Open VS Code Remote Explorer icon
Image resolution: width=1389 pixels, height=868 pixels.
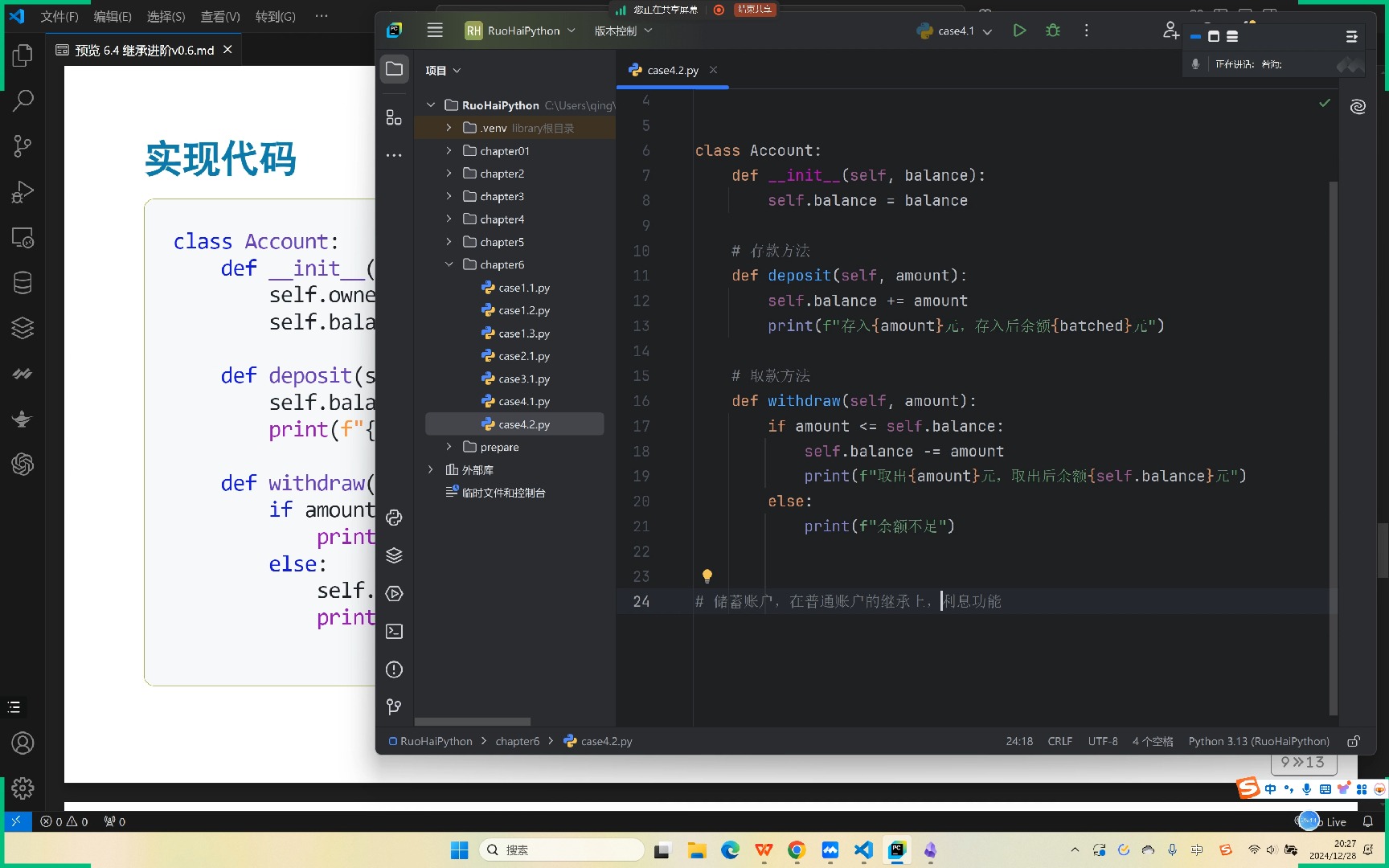[23, 238]
